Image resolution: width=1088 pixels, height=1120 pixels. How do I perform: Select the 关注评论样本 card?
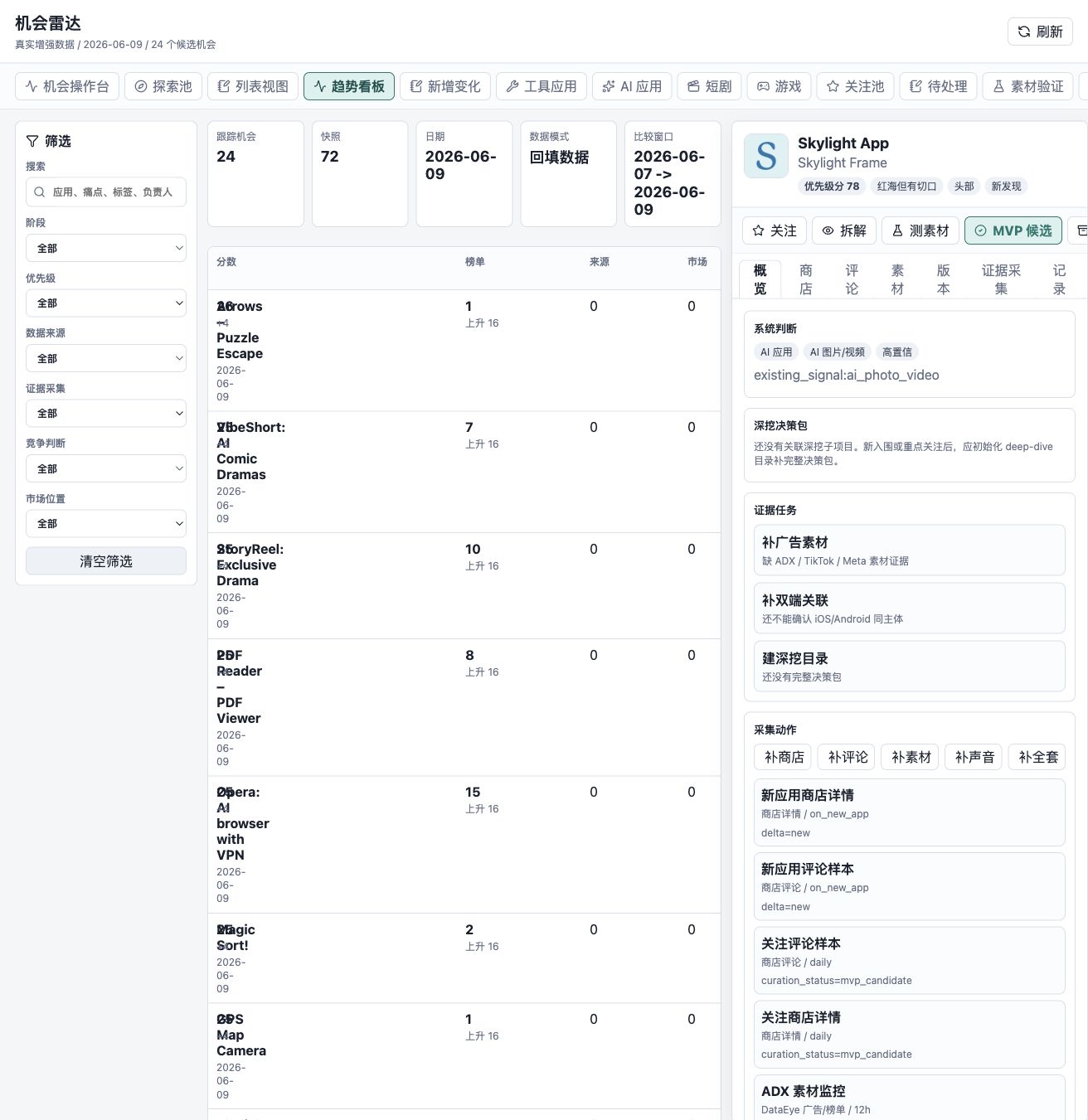point(910,961)
